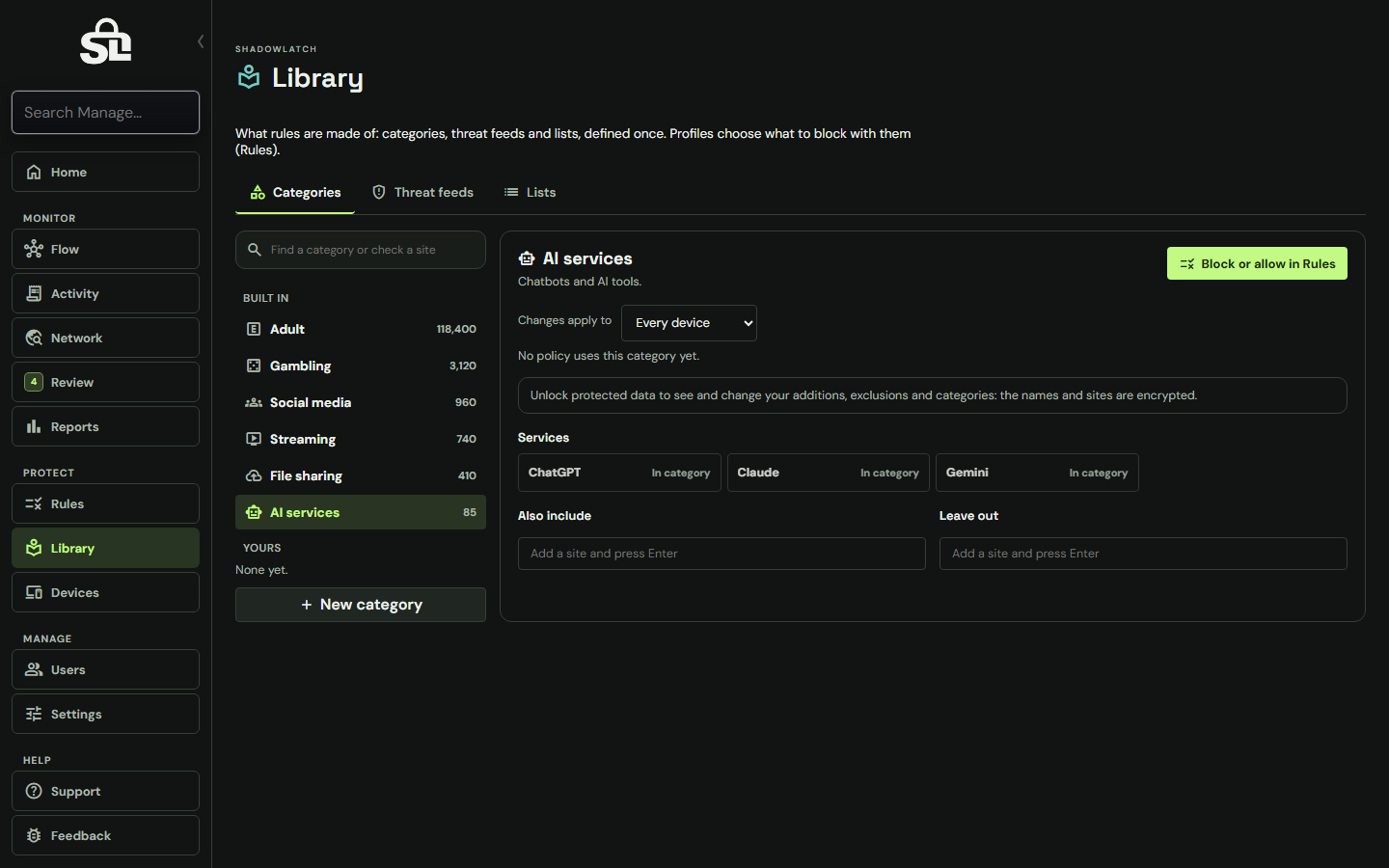
Task: Click the Find a category search box
Action: [x=361, y=250]
